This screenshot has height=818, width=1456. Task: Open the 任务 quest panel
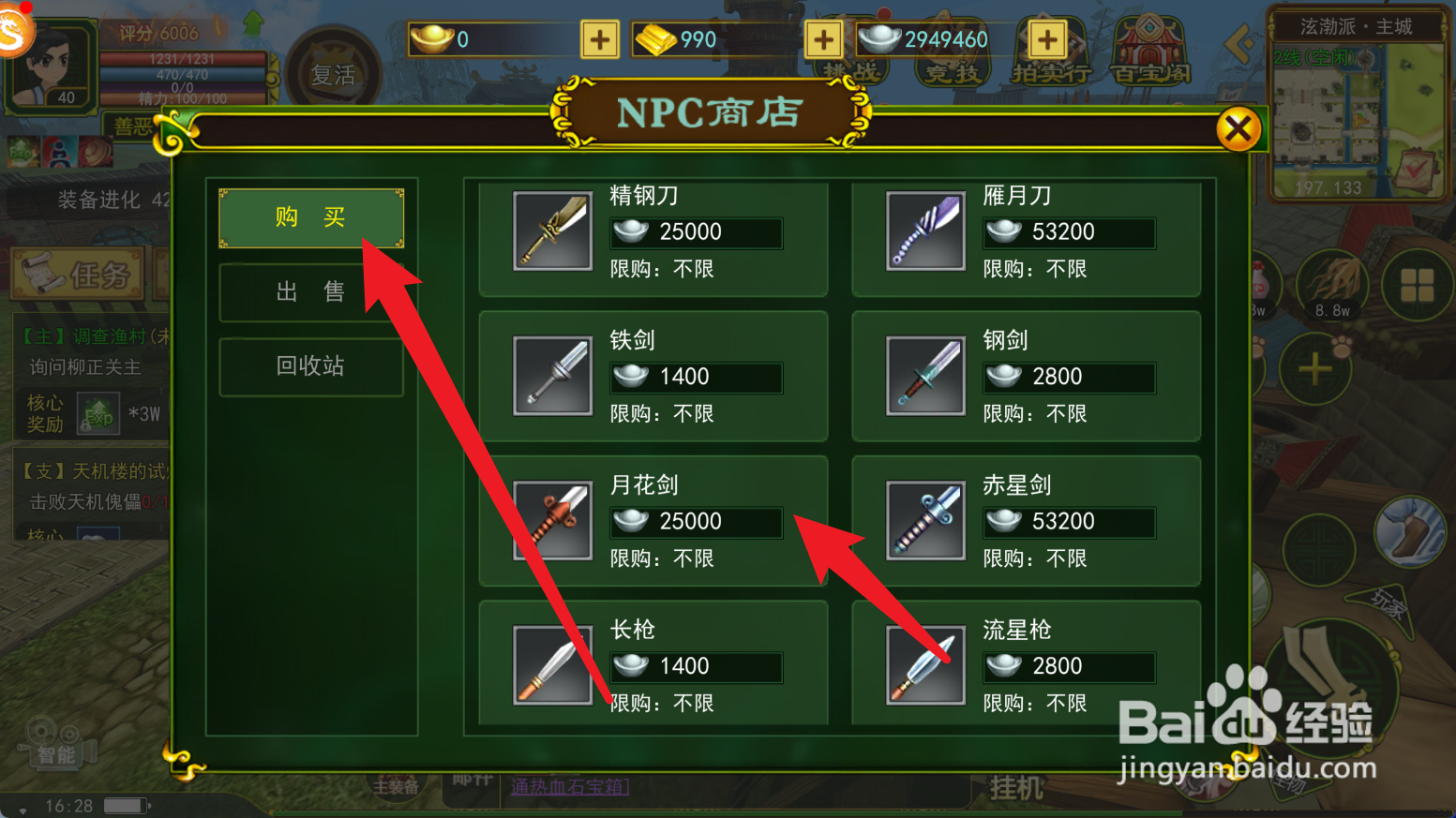79,274
